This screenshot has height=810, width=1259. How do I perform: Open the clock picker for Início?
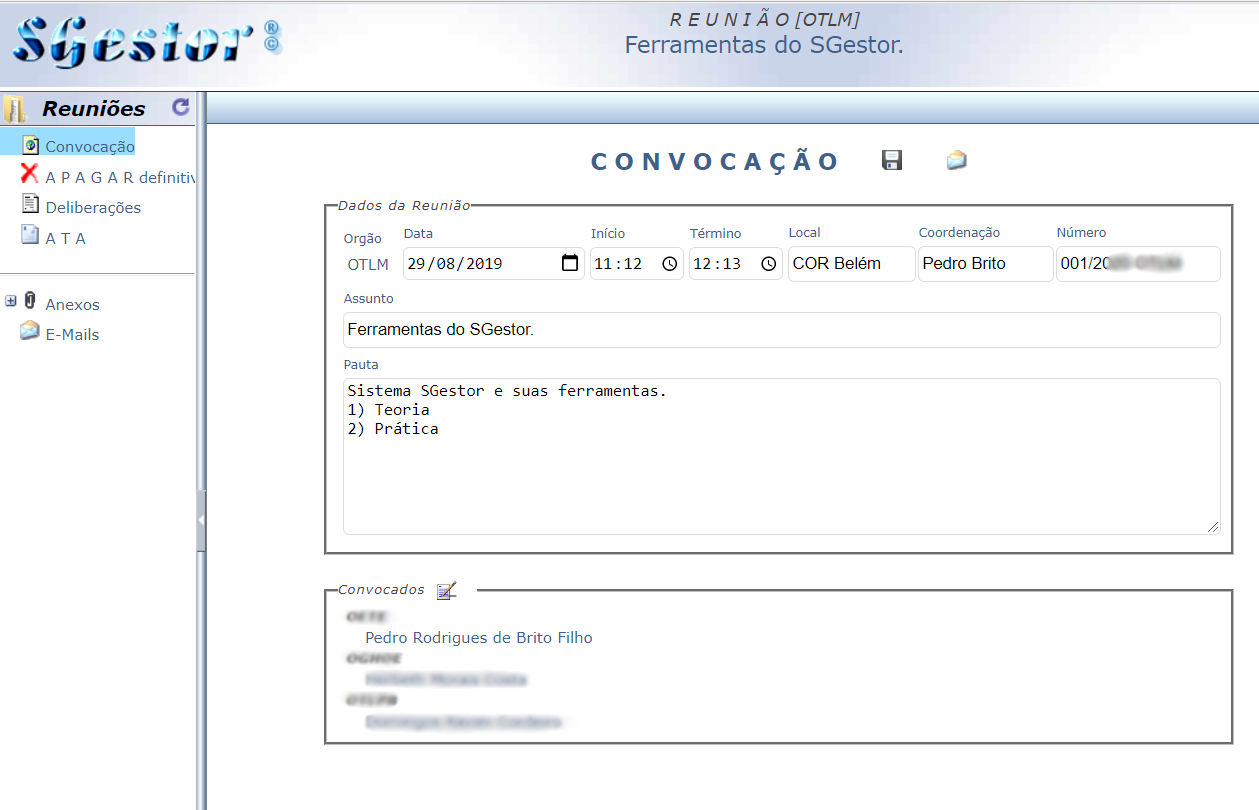[x=670, y=264]
